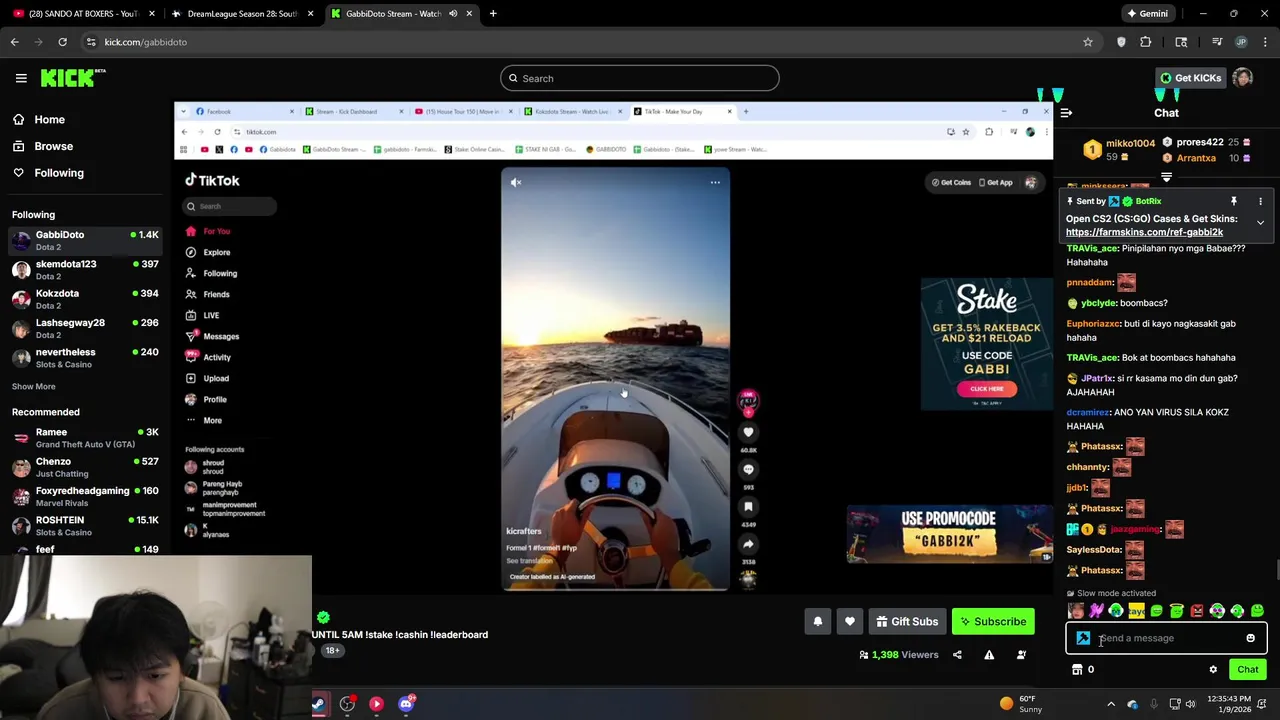
Task: Open the Kick hamburger menu
Action: click(21, 78)
